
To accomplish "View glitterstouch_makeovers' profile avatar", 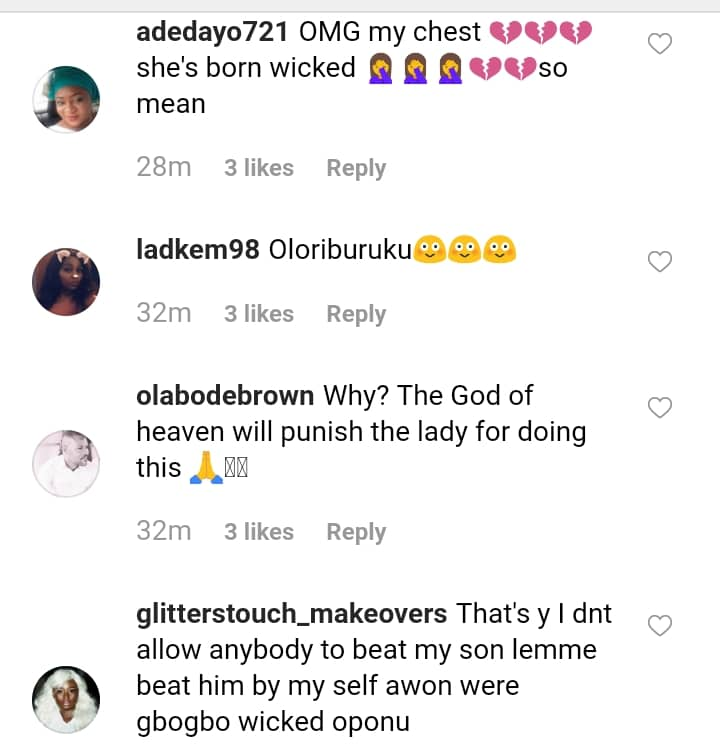I will pyautogui.click(x=66, y=699).
